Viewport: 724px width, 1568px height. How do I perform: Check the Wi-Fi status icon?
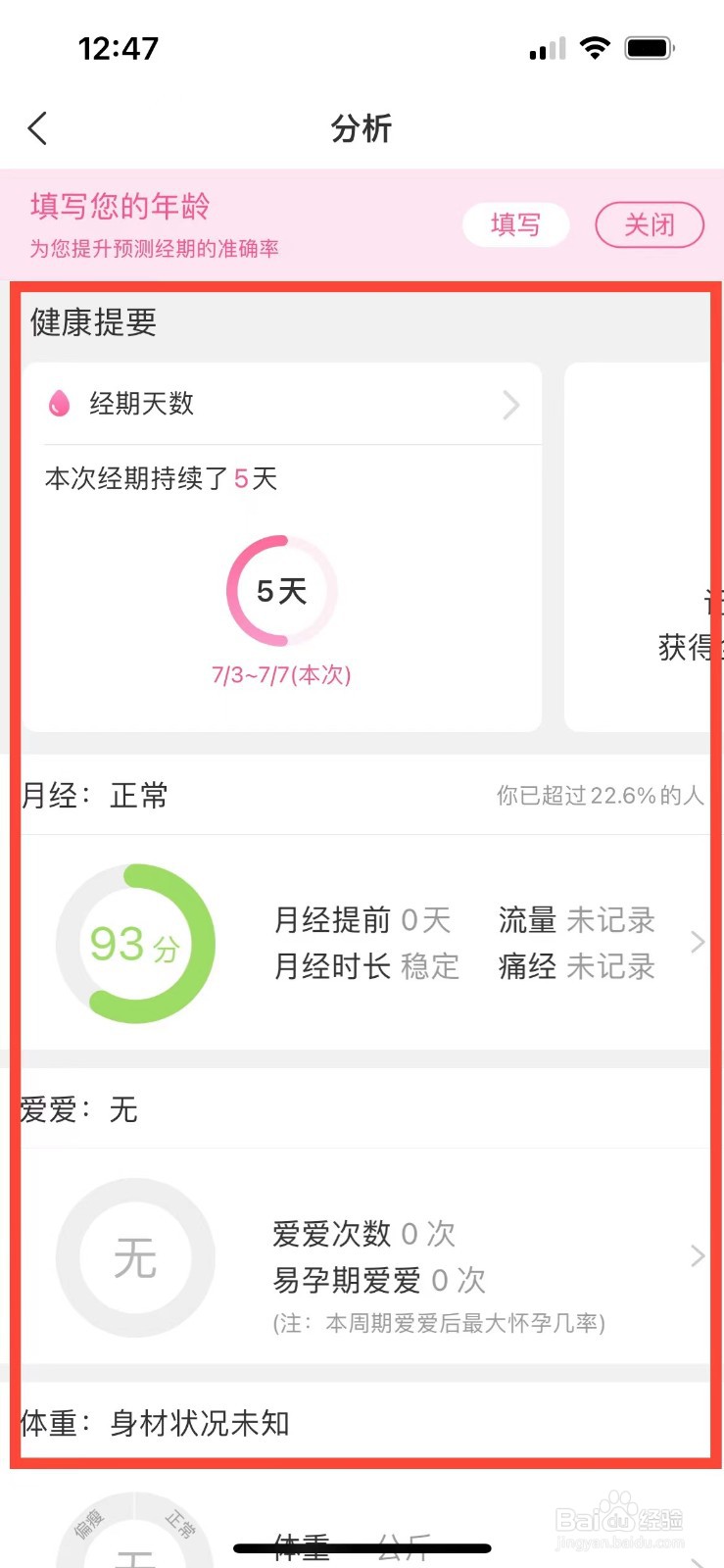click(595, 48)
